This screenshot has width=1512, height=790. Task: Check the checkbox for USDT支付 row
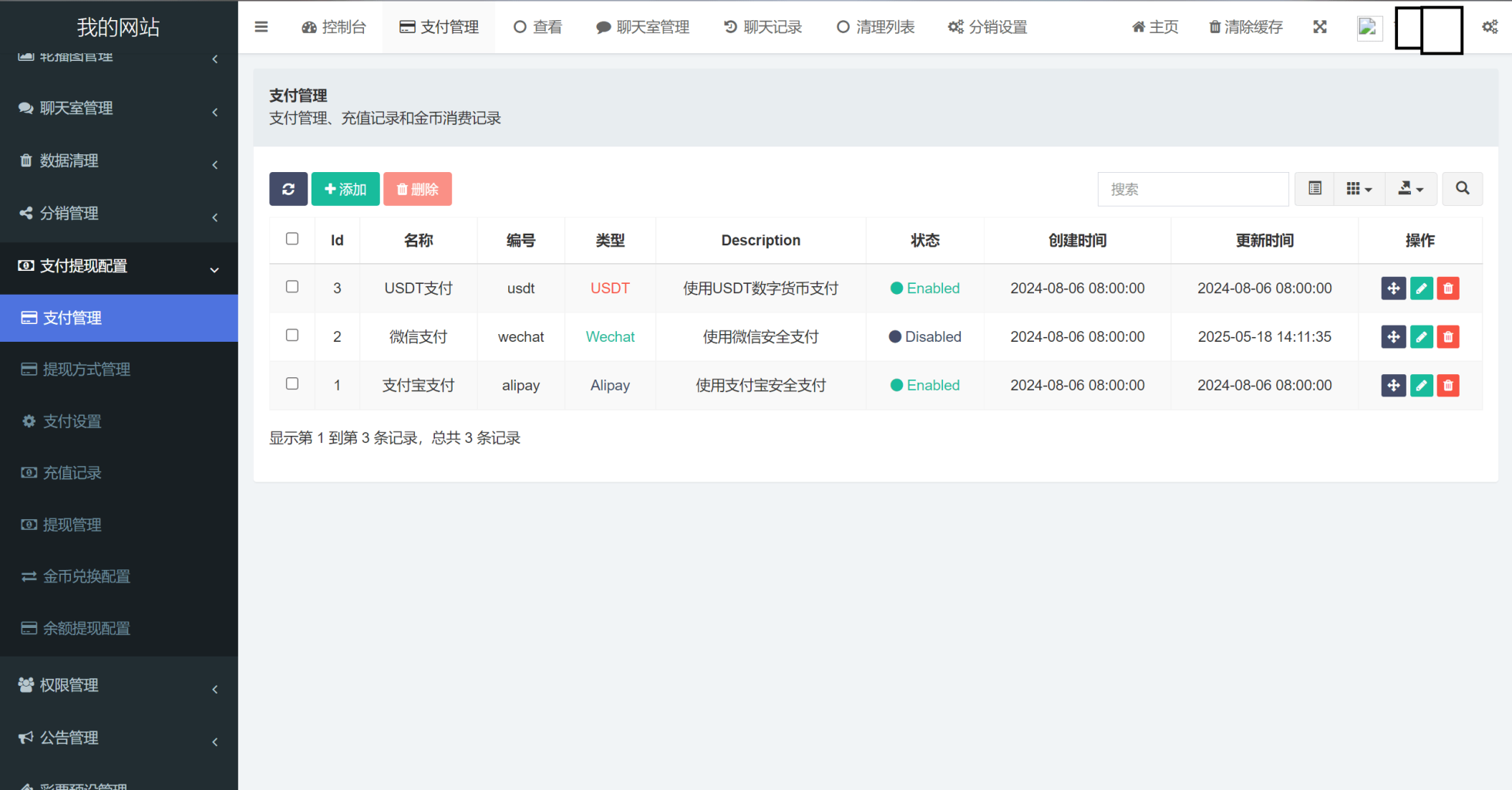(x=291, y=286)
